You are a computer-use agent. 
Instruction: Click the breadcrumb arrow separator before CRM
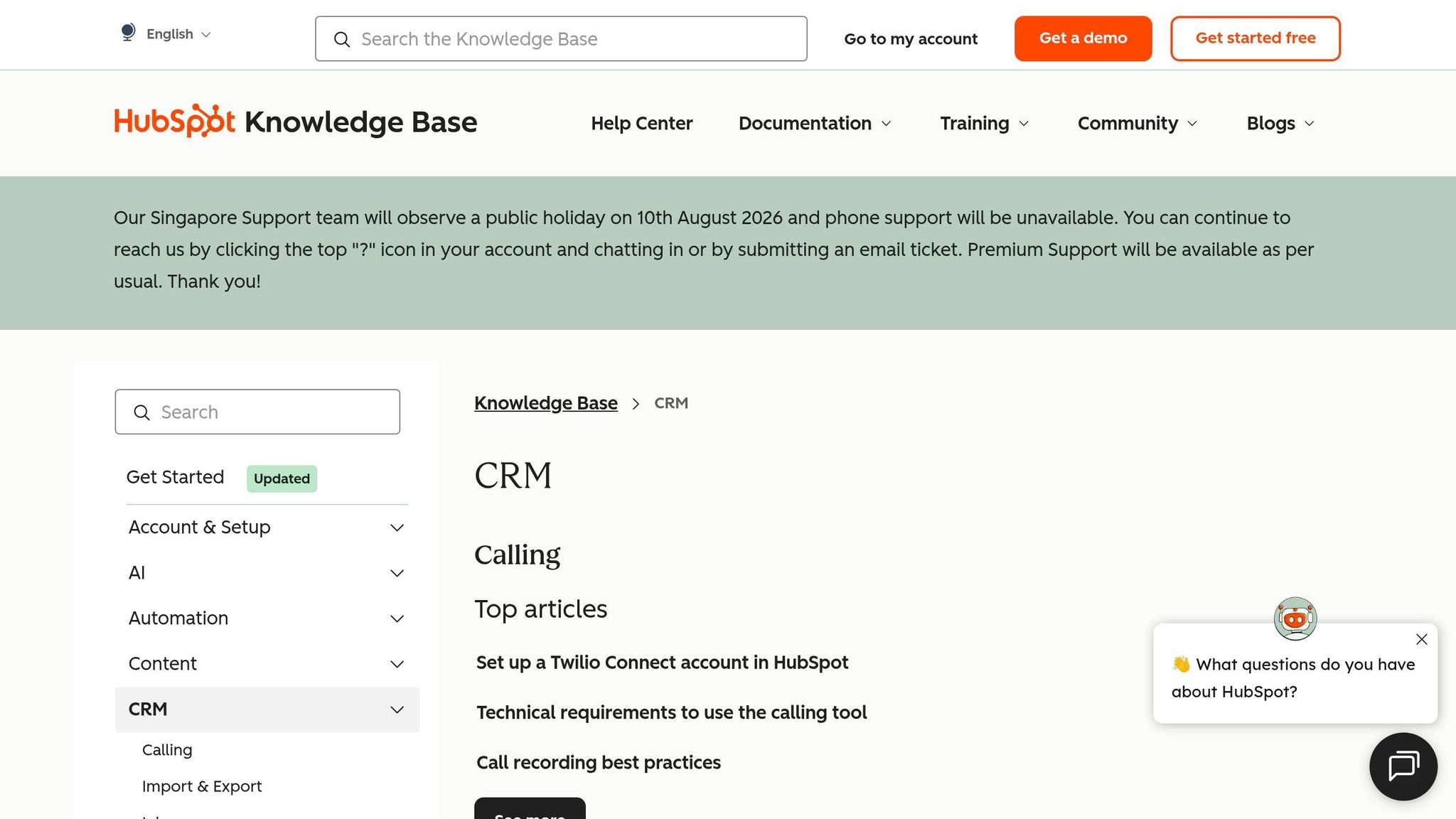636,404
